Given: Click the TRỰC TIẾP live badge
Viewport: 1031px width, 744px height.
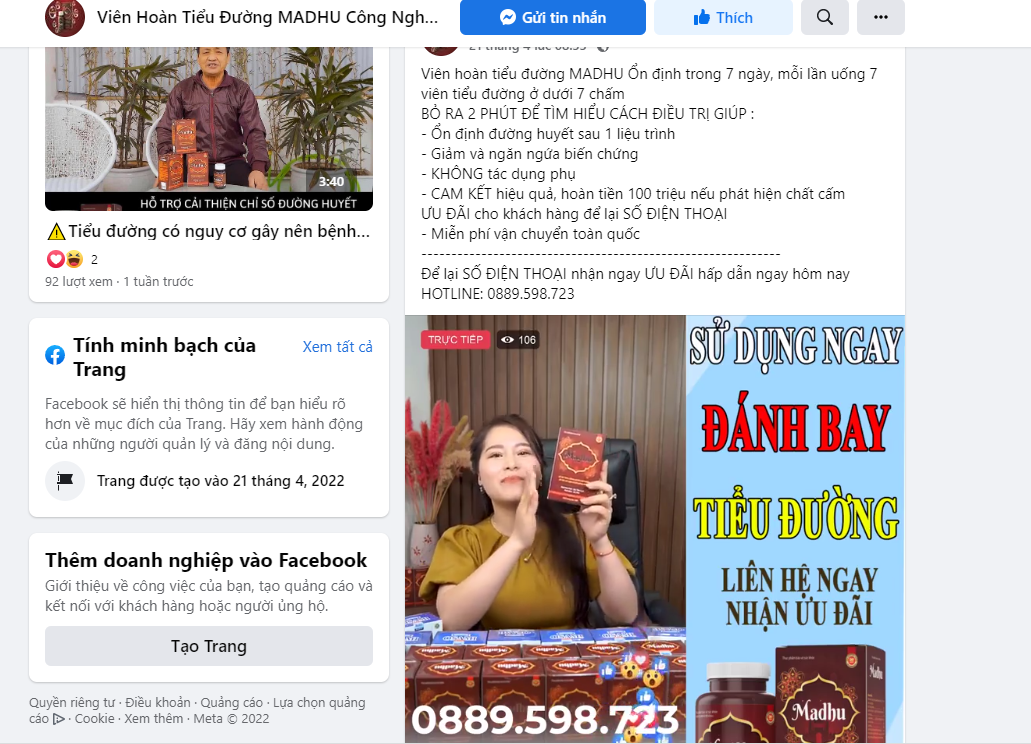Looking at the screenshot, I should pyautogui.click(x=455, y=340).
